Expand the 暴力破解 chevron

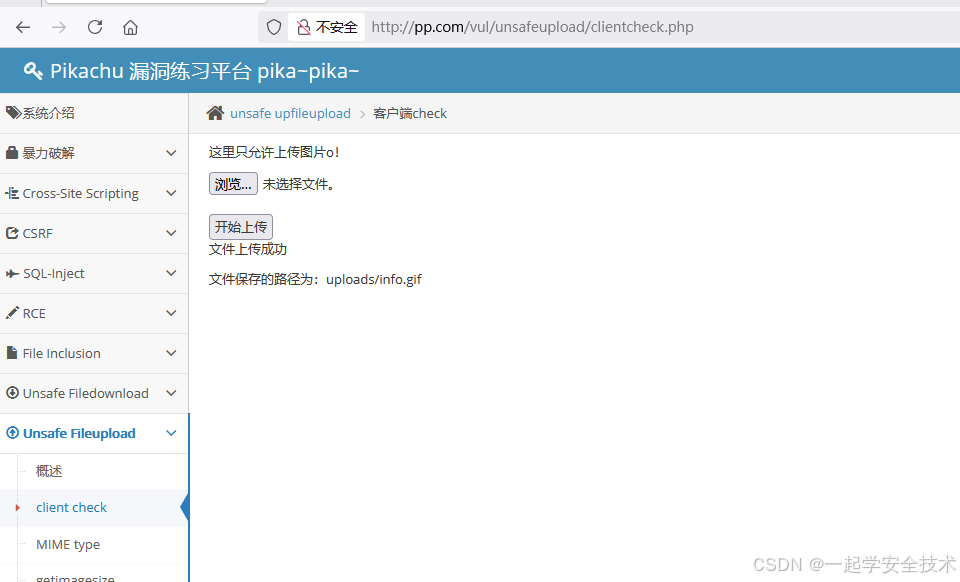tap(171, 153)
